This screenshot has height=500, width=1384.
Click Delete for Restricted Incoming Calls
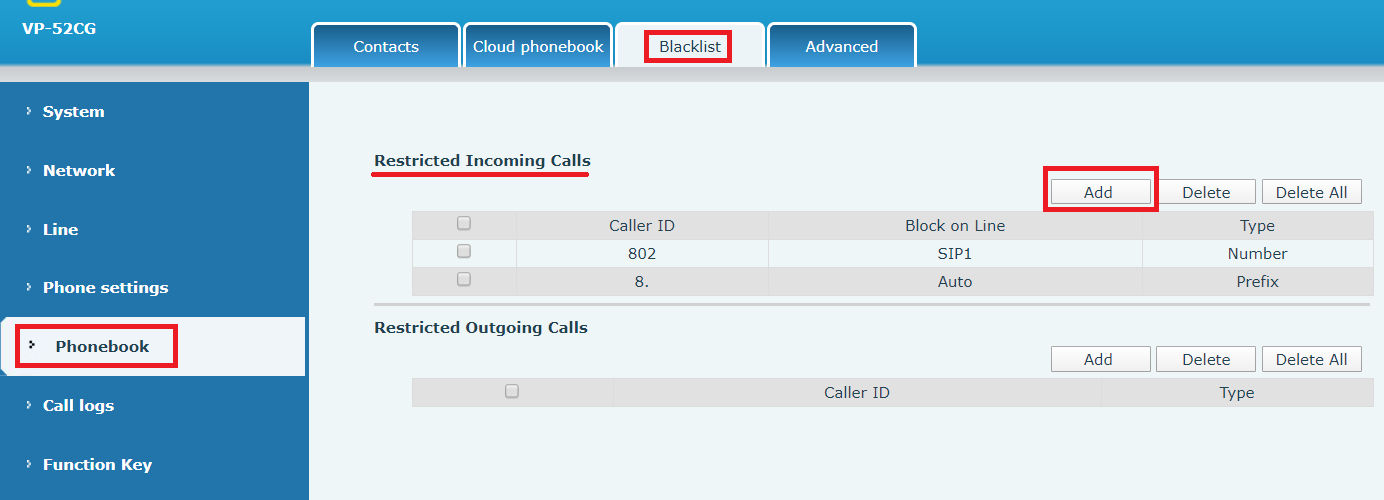1206,192
